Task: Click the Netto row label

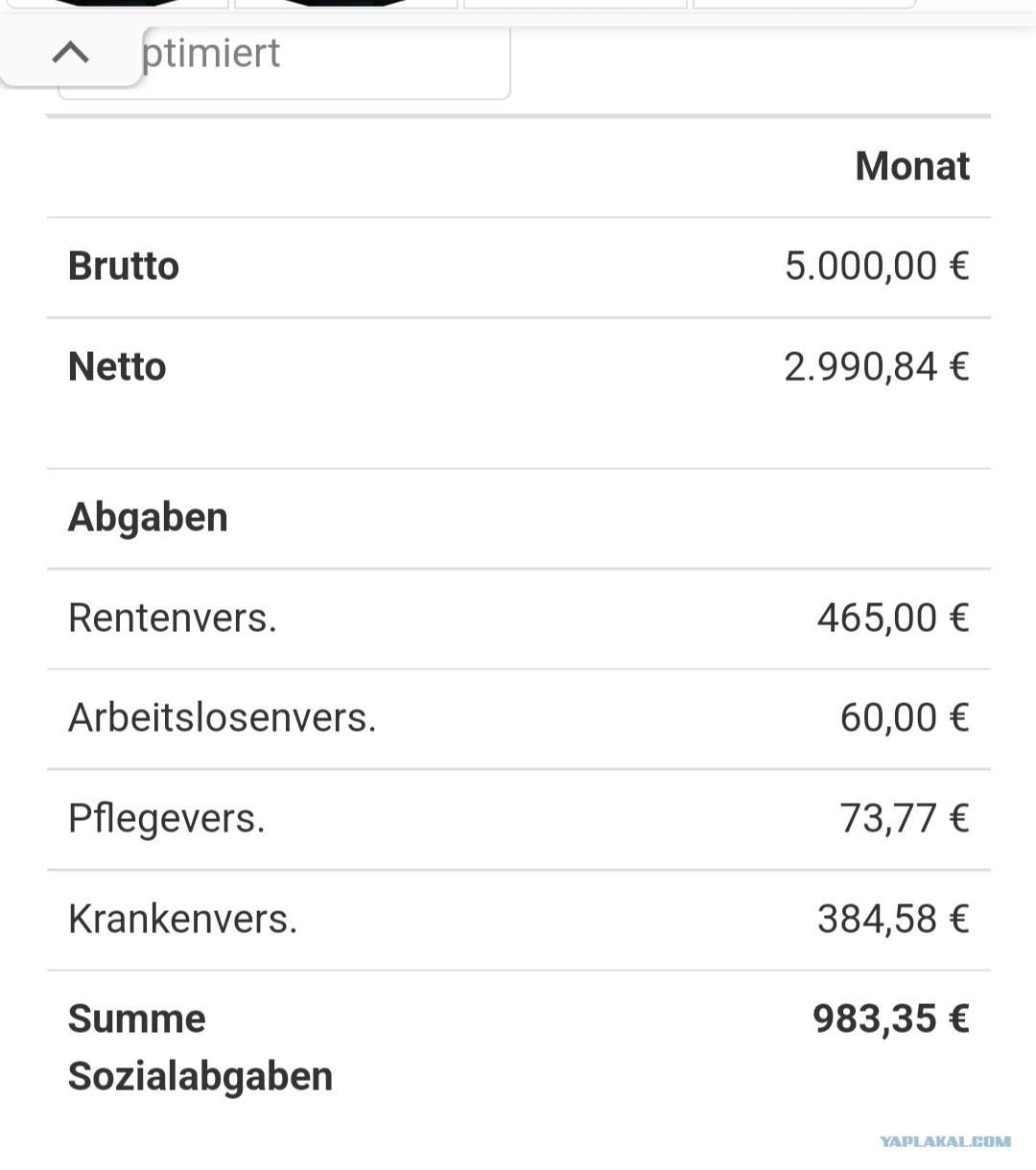Action: pos(117,366)
